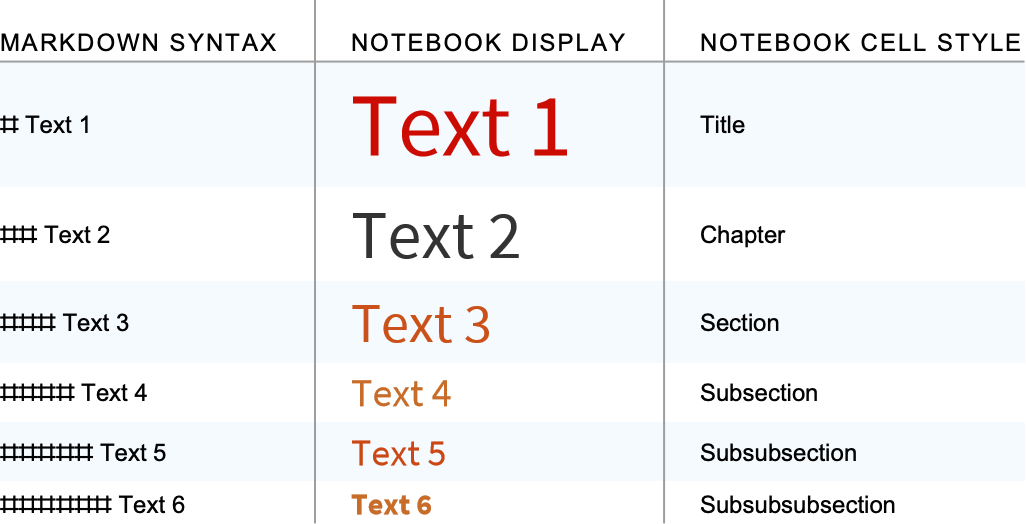Viewport: 1026px width, 524px height.
Task: Click the five-hash Text 5 syntax cell
Action: 83,452
